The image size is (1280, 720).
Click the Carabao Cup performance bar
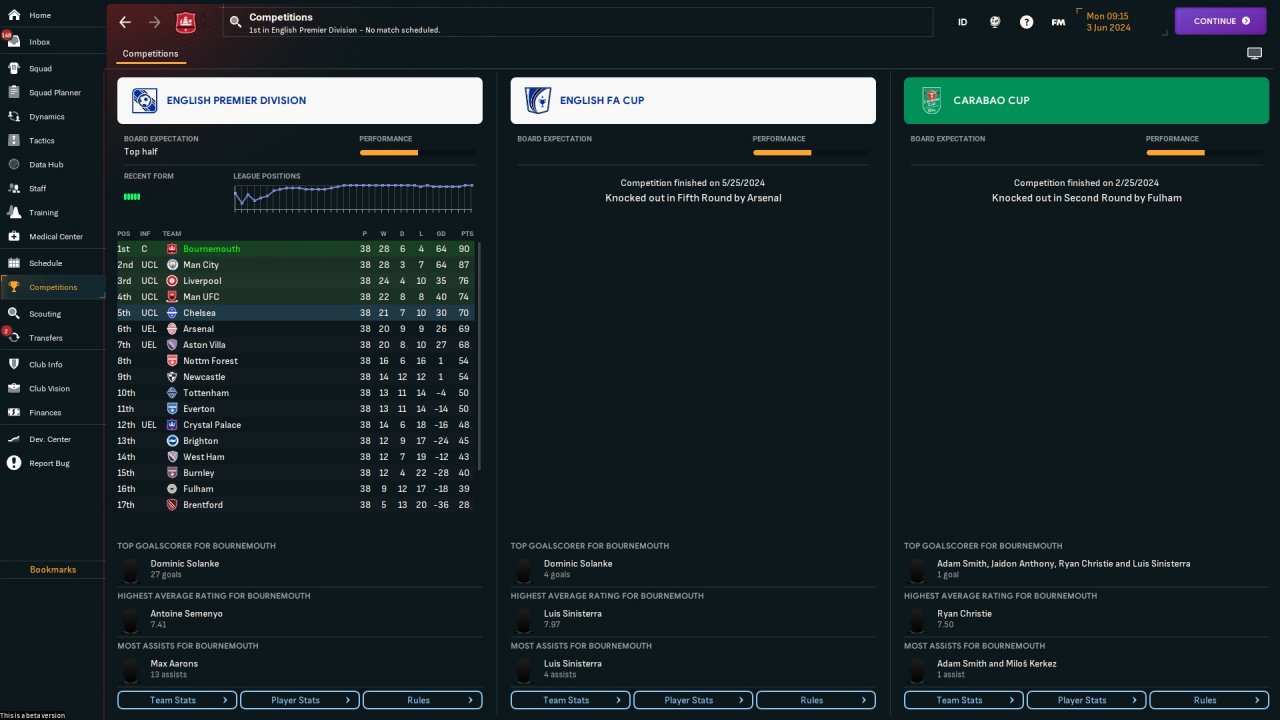click(1204, 153)
